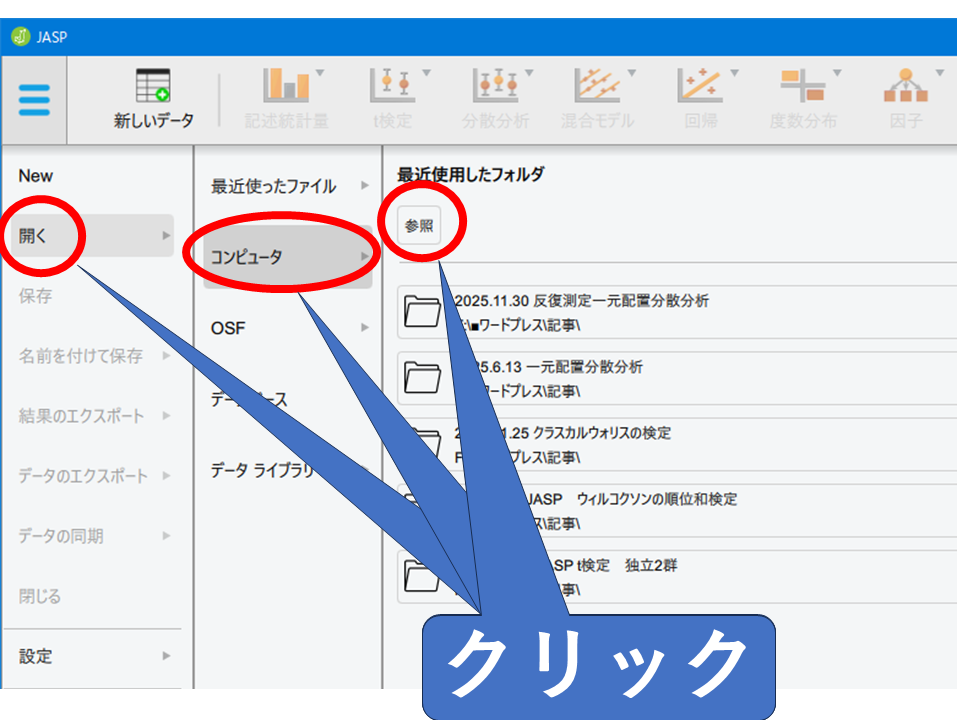This screenshot has height=720, width=960.
Task: Open the Frequencies (度数分布) module icon
Action: pos(803,98)
